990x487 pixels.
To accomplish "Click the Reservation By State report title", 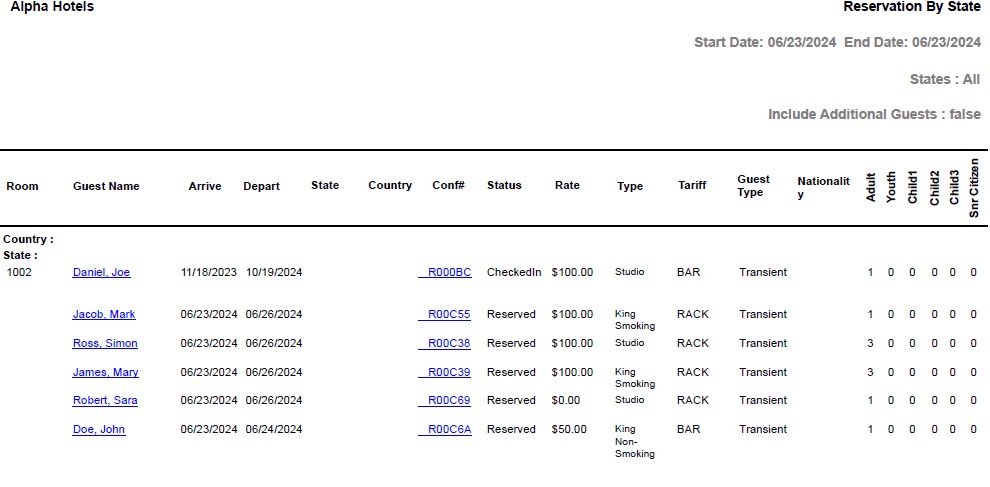I will (911, 7).
